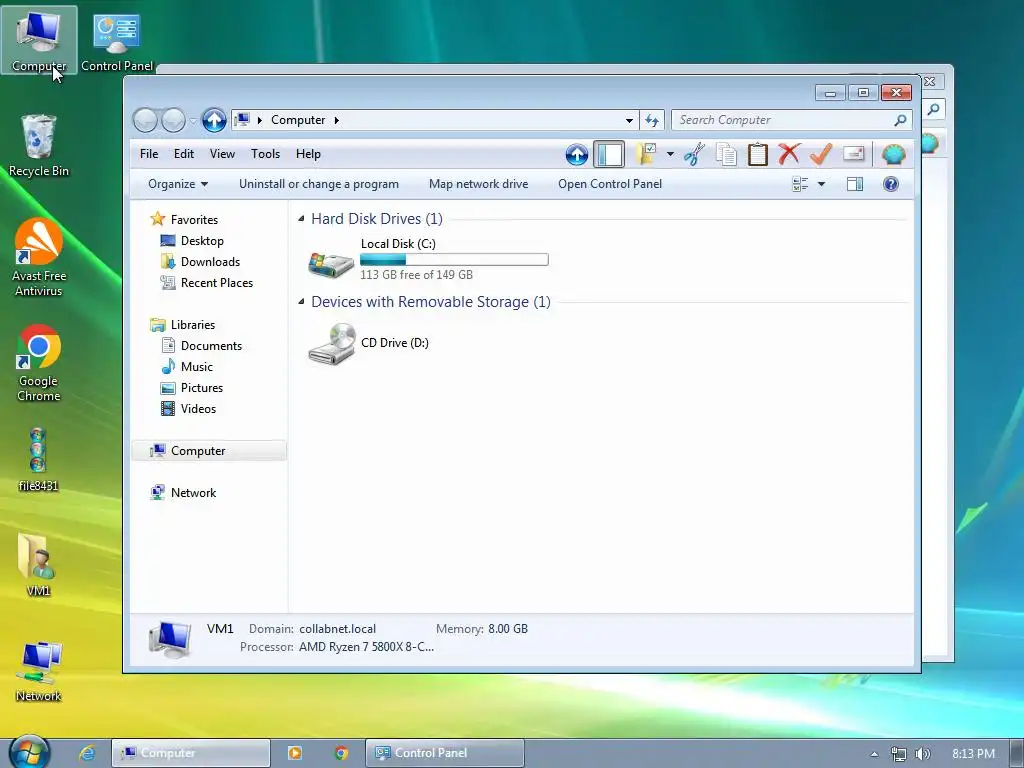Collapse the Hard Disk Drives group
Screen dimensions: 1024x768
coord(301,219)
